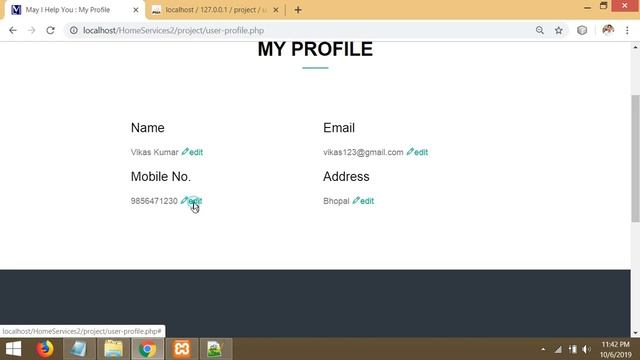The width and height of the screenshot is (640, 360).
Task: Open the notepad editor taskbar icon
Action: click(x=79, y=349)
